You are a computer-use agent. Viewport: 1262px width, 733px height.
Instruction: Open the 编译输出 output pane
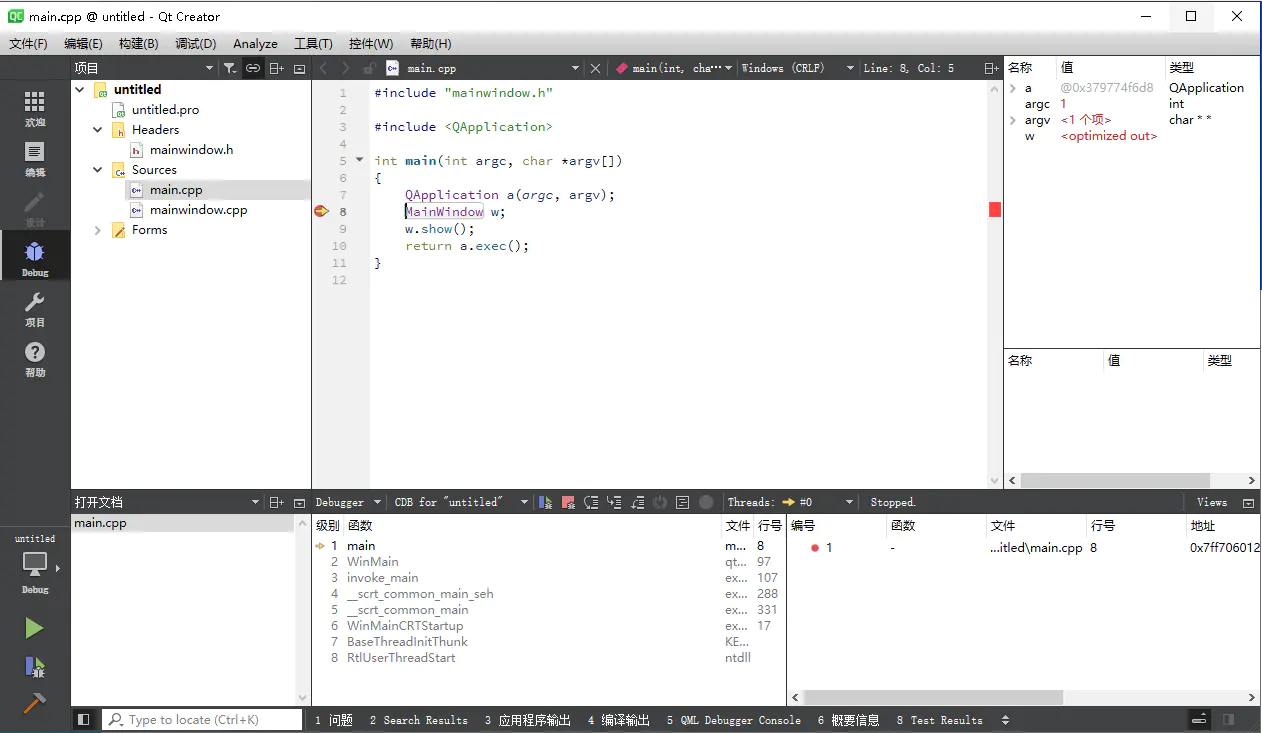pyautogui.click(x=619, y=720)
